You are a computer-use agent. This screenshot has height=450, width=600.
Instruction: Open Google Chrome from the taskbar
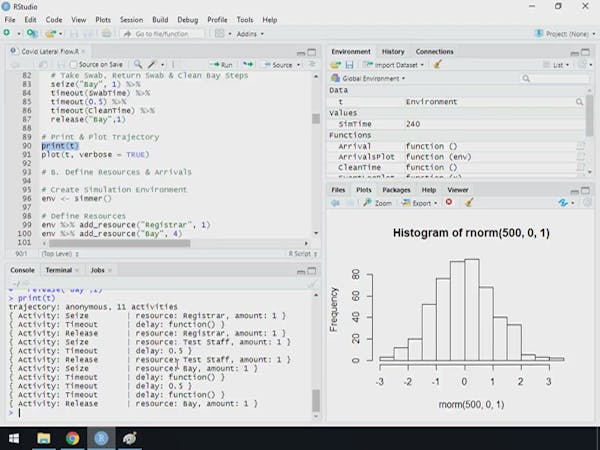tap(72, 438)
